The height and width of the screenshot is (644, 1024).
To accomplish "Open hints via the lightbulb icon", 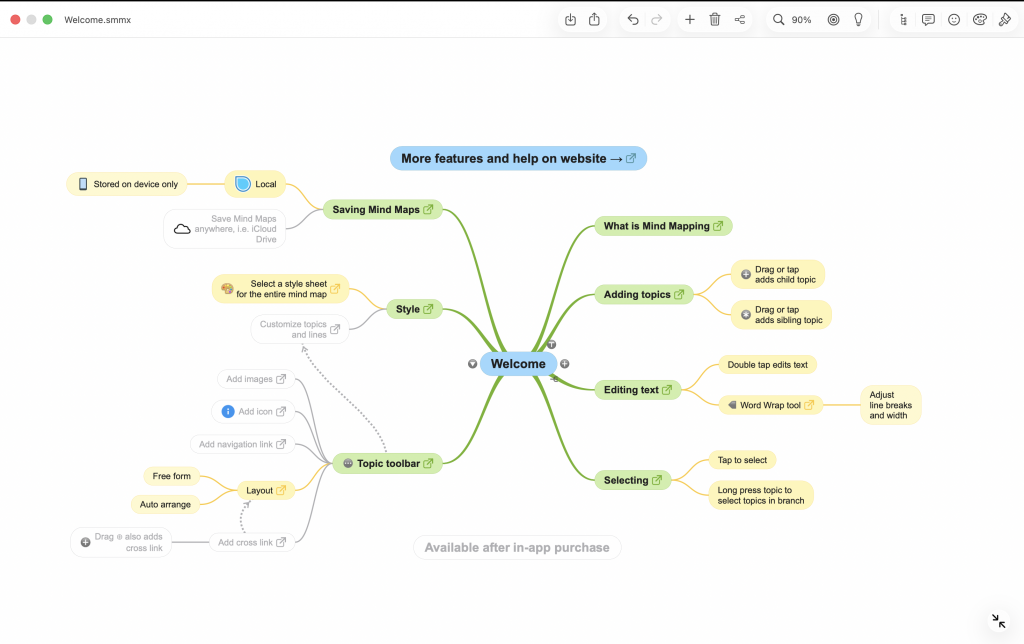I will coord(858,19).
